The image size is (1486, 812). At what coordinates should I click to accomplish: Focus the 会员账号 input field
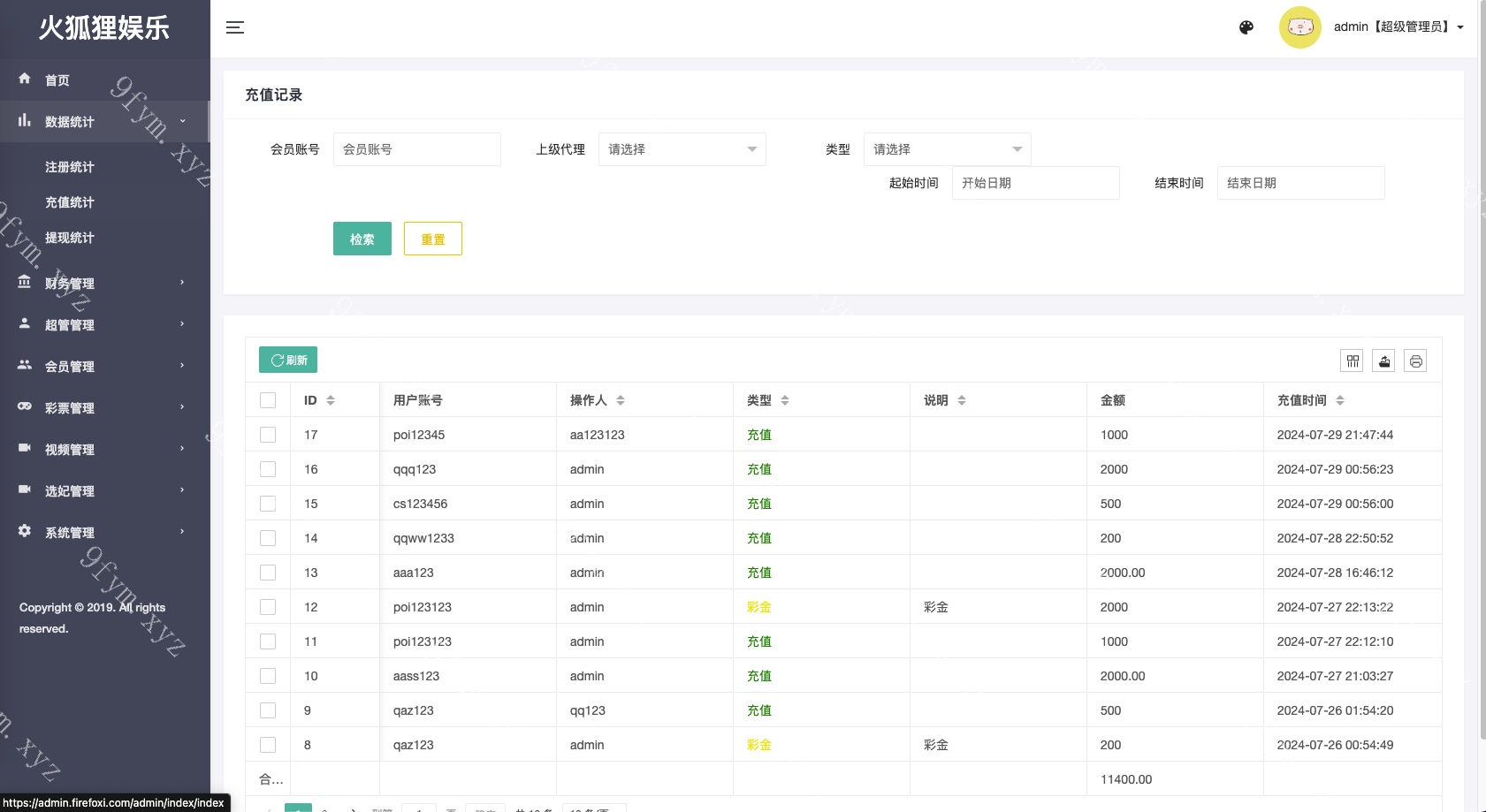pyautogui.click(x=417, y=149)
